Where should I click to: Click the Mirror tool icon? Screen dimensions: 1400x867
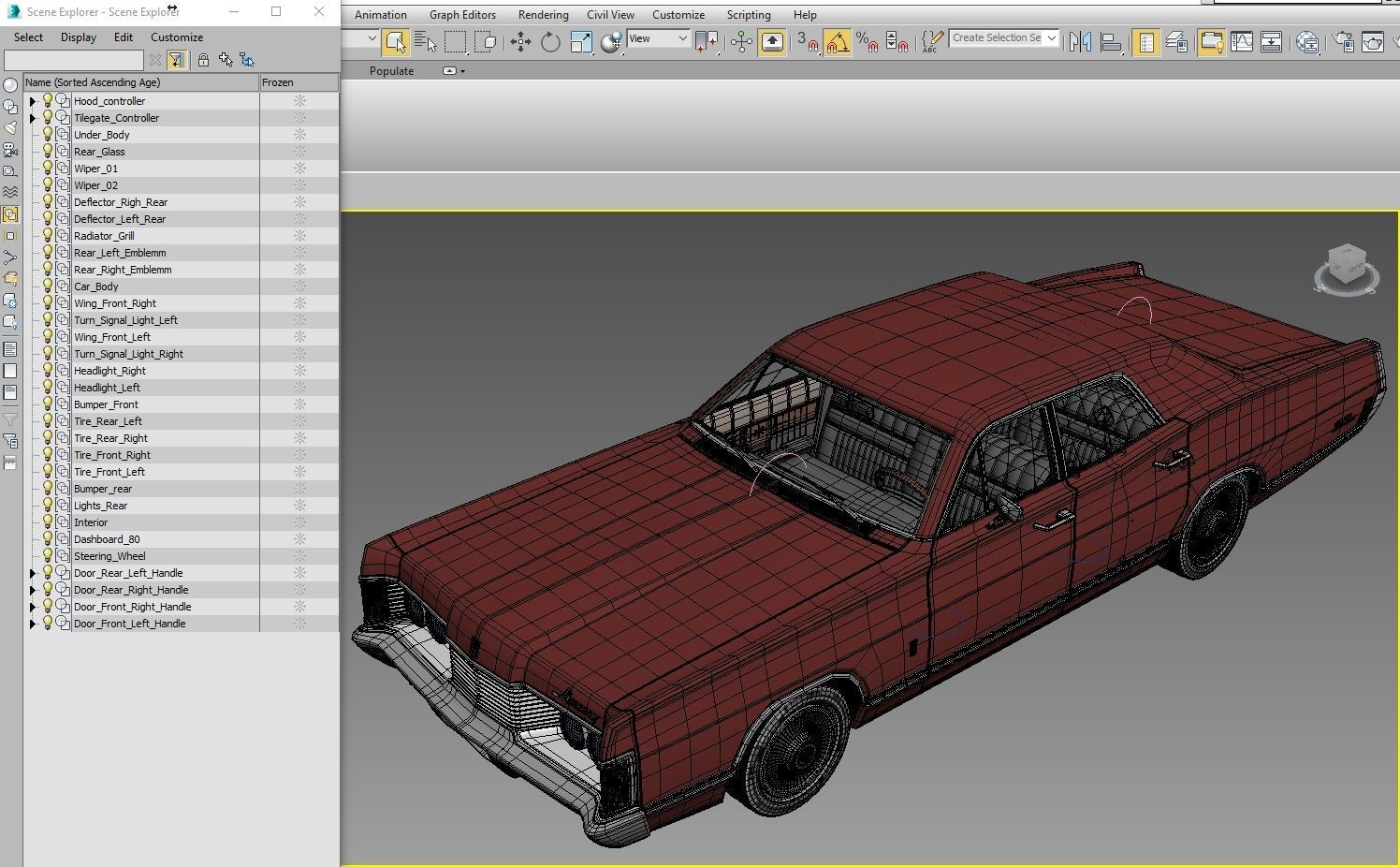pos(1080,42)
